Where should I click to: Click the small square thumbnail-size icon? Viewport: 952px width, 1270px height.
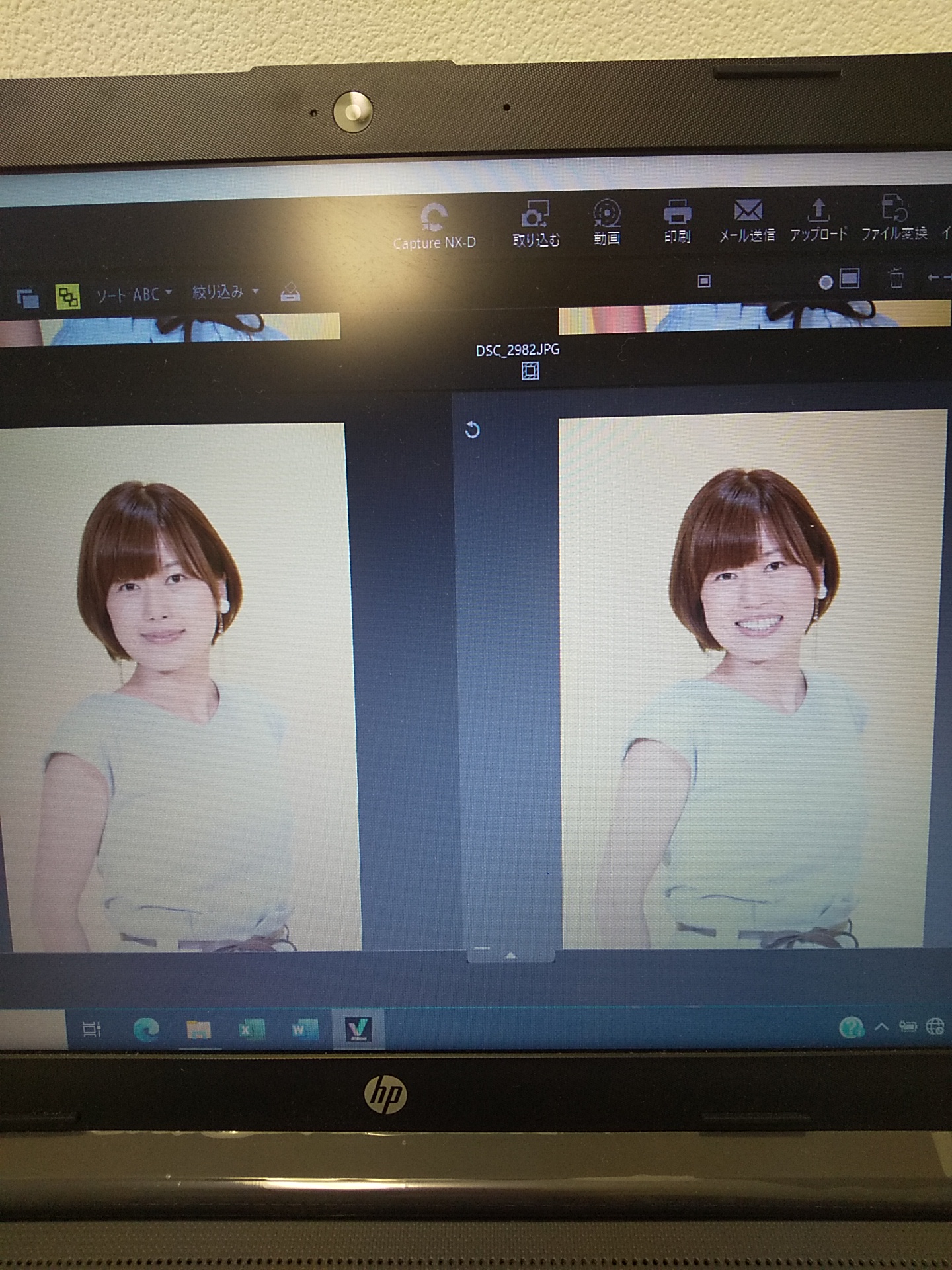click(704, 281)
